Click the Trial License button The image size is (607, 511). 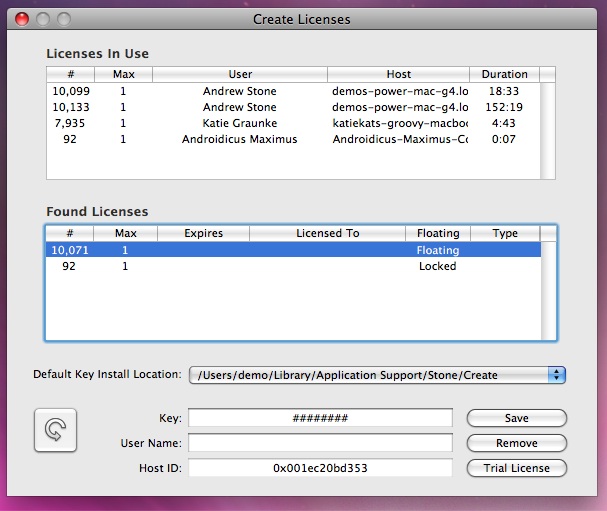pos(517,468)
